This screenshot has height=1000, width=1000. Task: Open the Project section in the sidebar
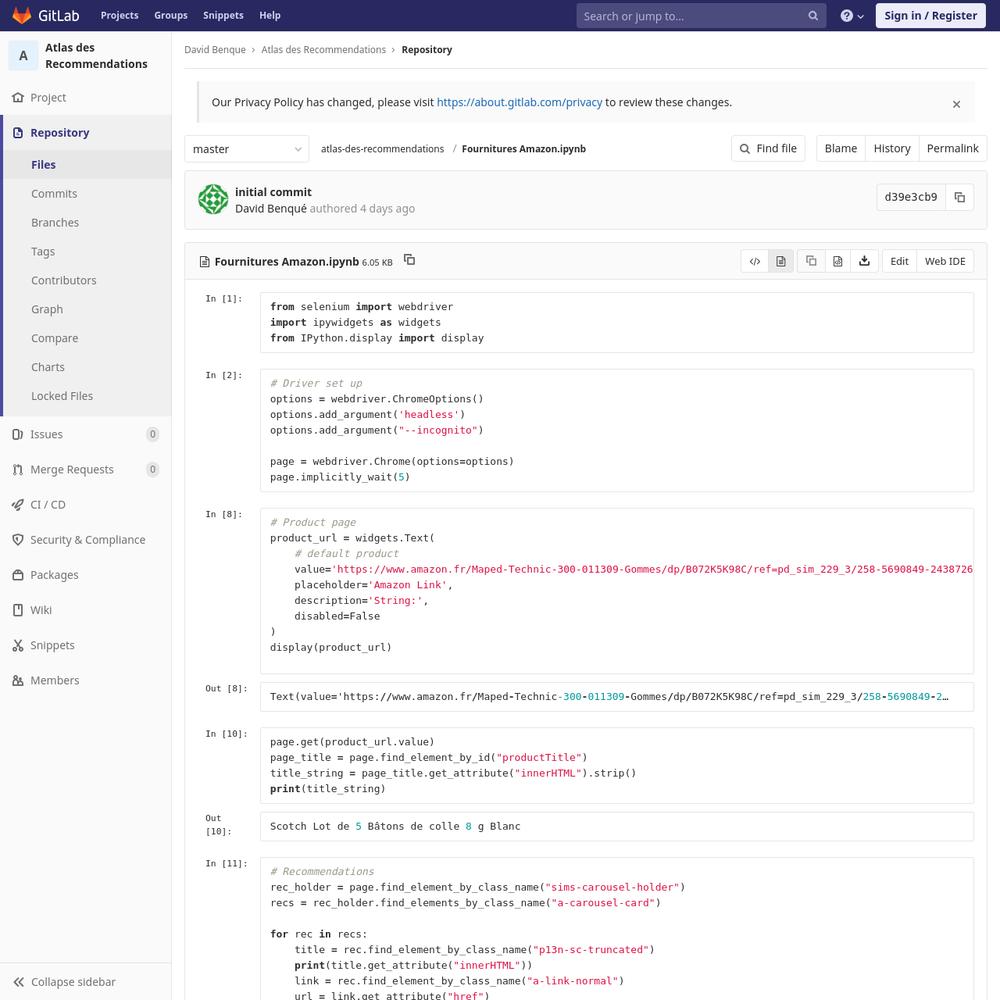click(x=85, y=98)
